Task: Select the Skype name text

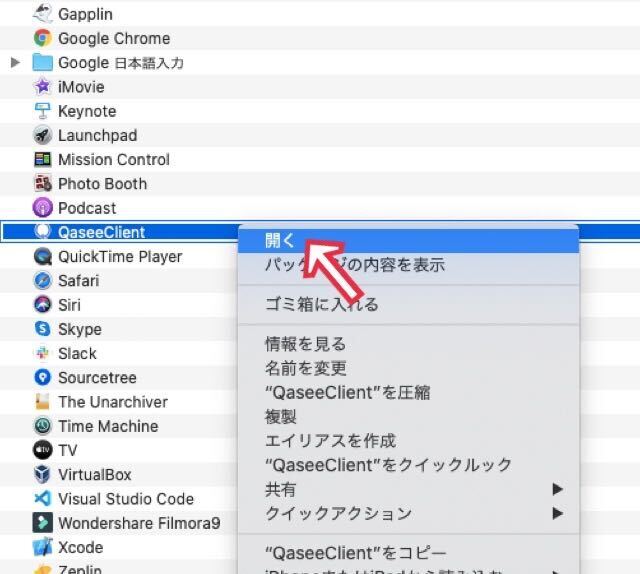Action: coord(80,329)
